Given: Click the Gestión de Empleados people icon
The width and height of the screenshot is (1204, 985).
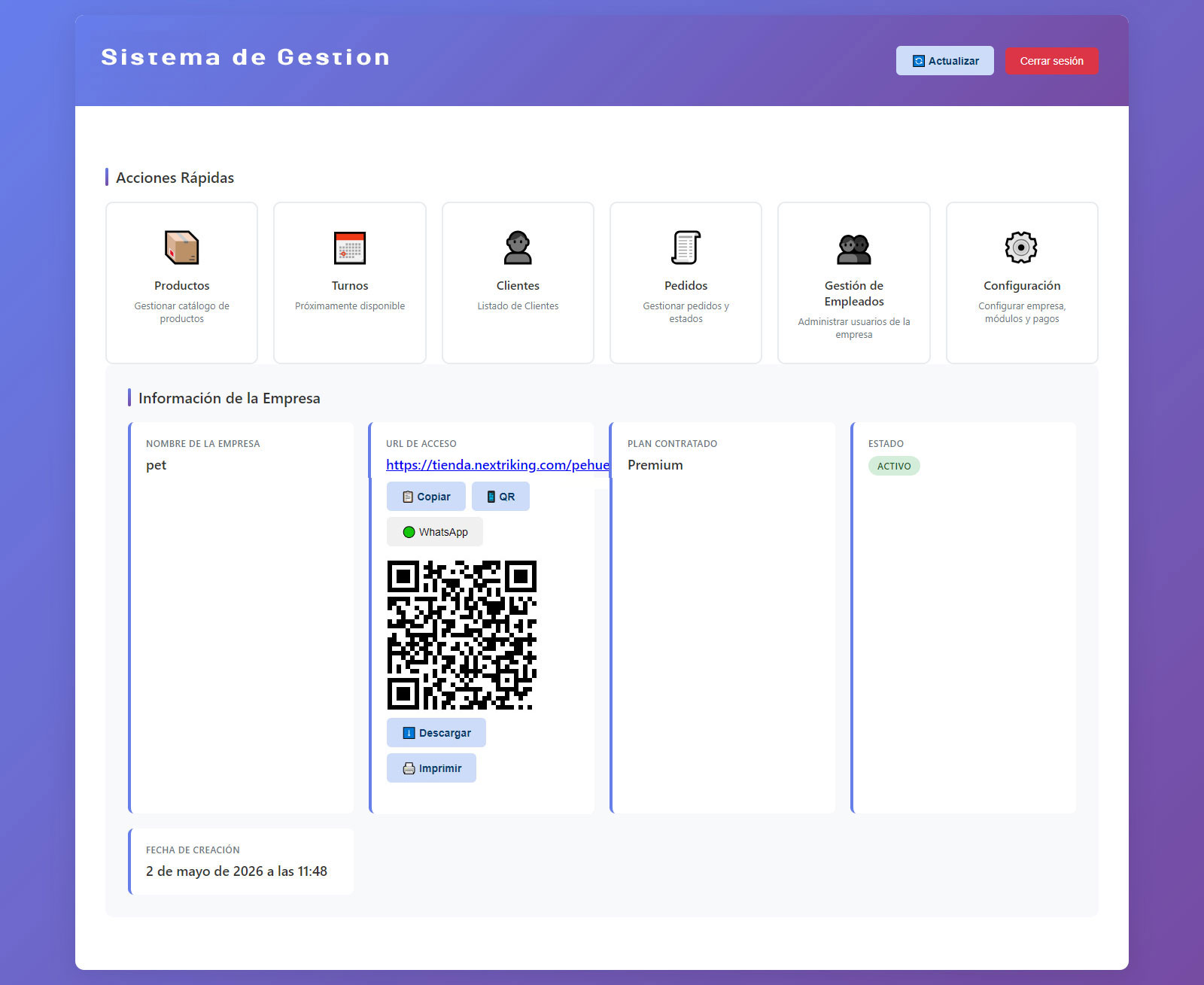Looking at the screenshot, I should click(854, 248).
